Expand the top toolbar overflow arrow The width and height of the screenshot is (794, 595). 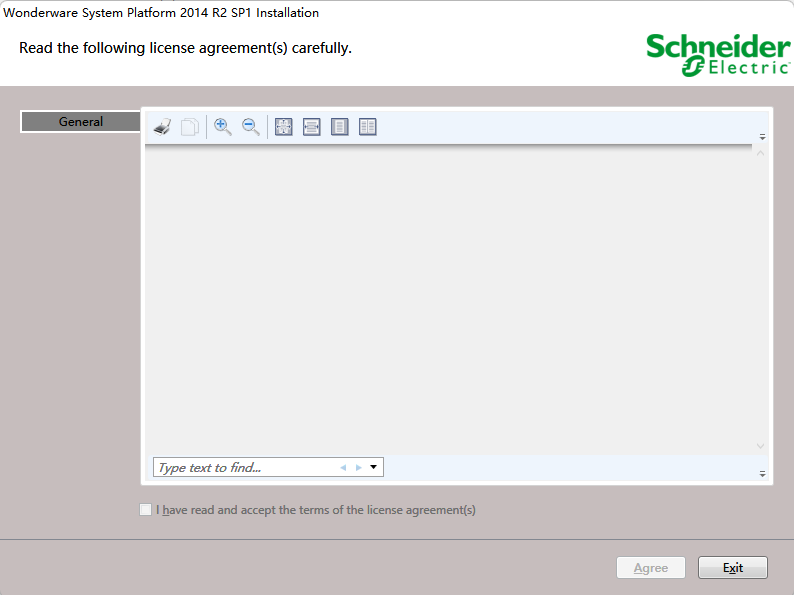pos(762,137)
